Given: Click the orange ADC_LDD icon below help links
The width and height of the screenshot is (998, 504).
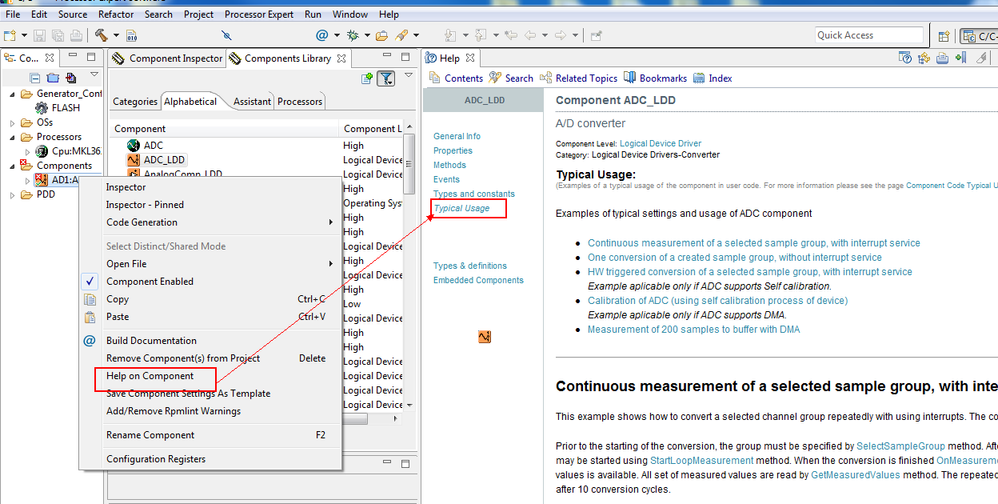Looking at the screenshot, I should click(x=484, y=337).
